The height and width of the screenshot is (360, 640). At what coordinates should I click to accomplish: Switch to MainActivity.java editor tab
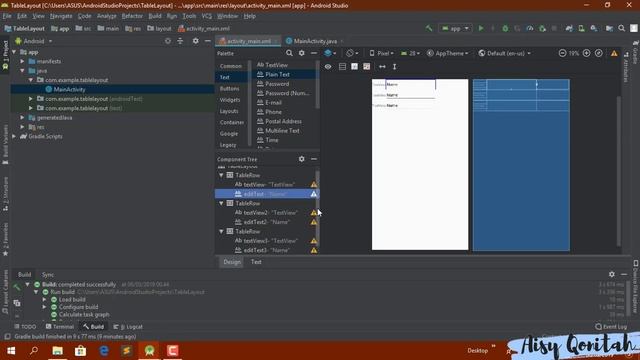(315, 41)
